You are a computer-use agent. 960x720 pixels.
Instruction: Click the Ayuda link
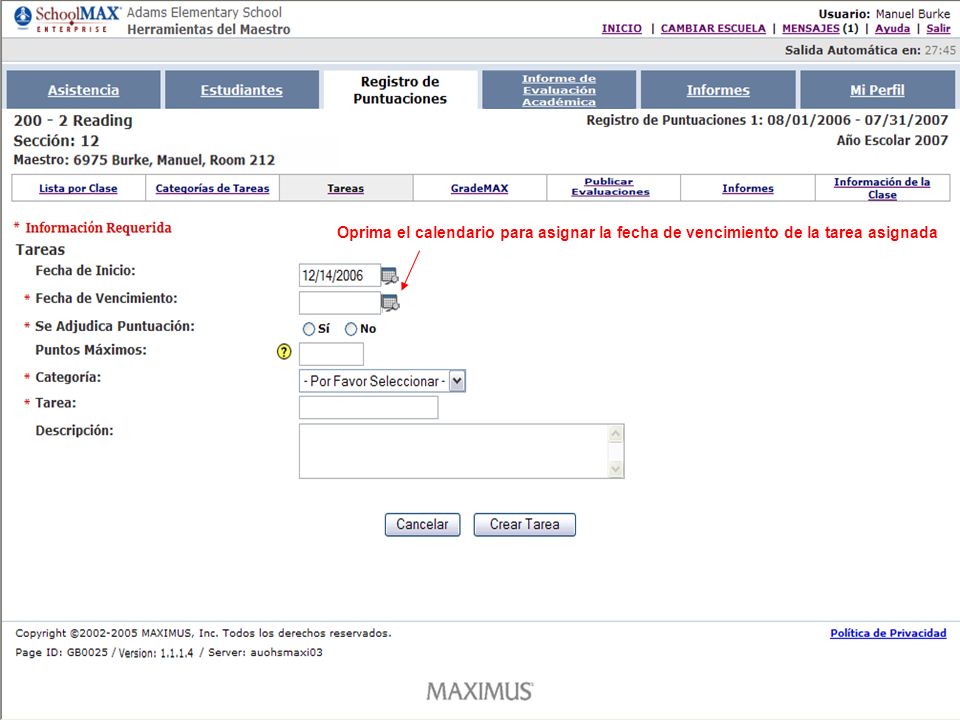[892, 28]
